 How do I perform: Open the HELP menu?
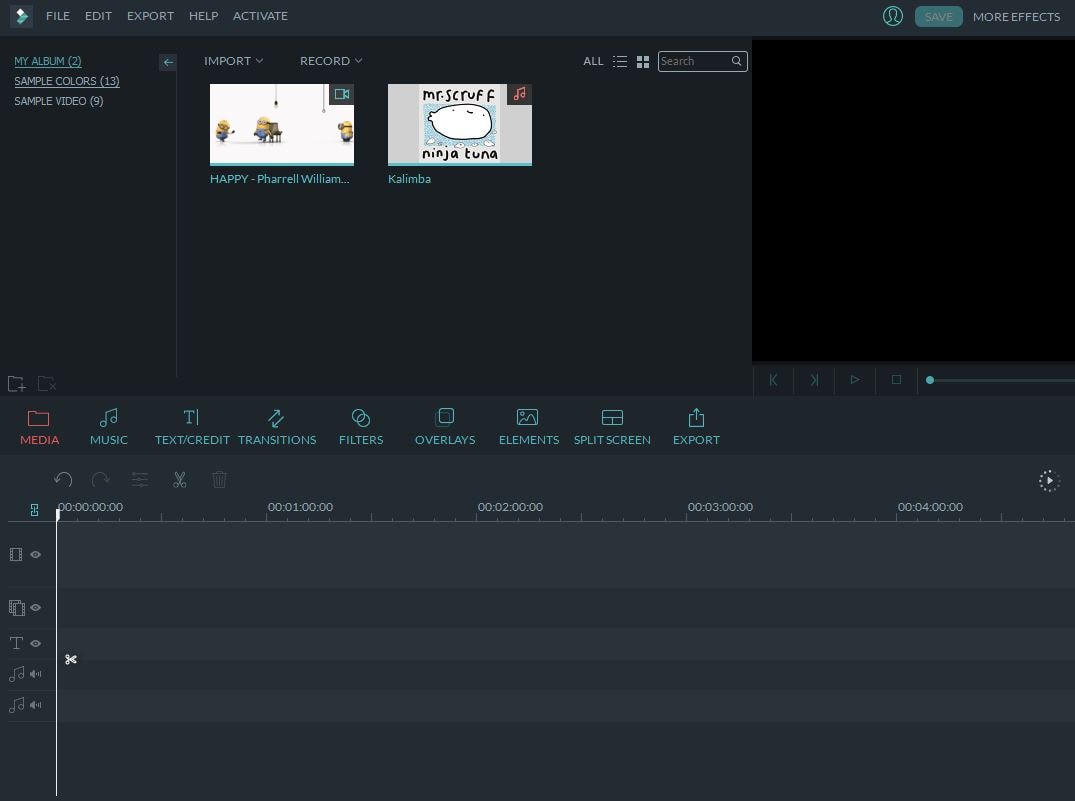point(204,16)
